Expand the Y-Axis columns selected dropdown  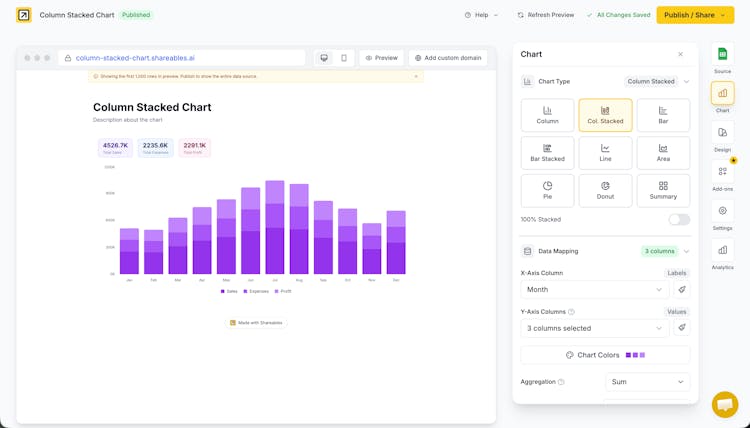[x=594, y=328]
